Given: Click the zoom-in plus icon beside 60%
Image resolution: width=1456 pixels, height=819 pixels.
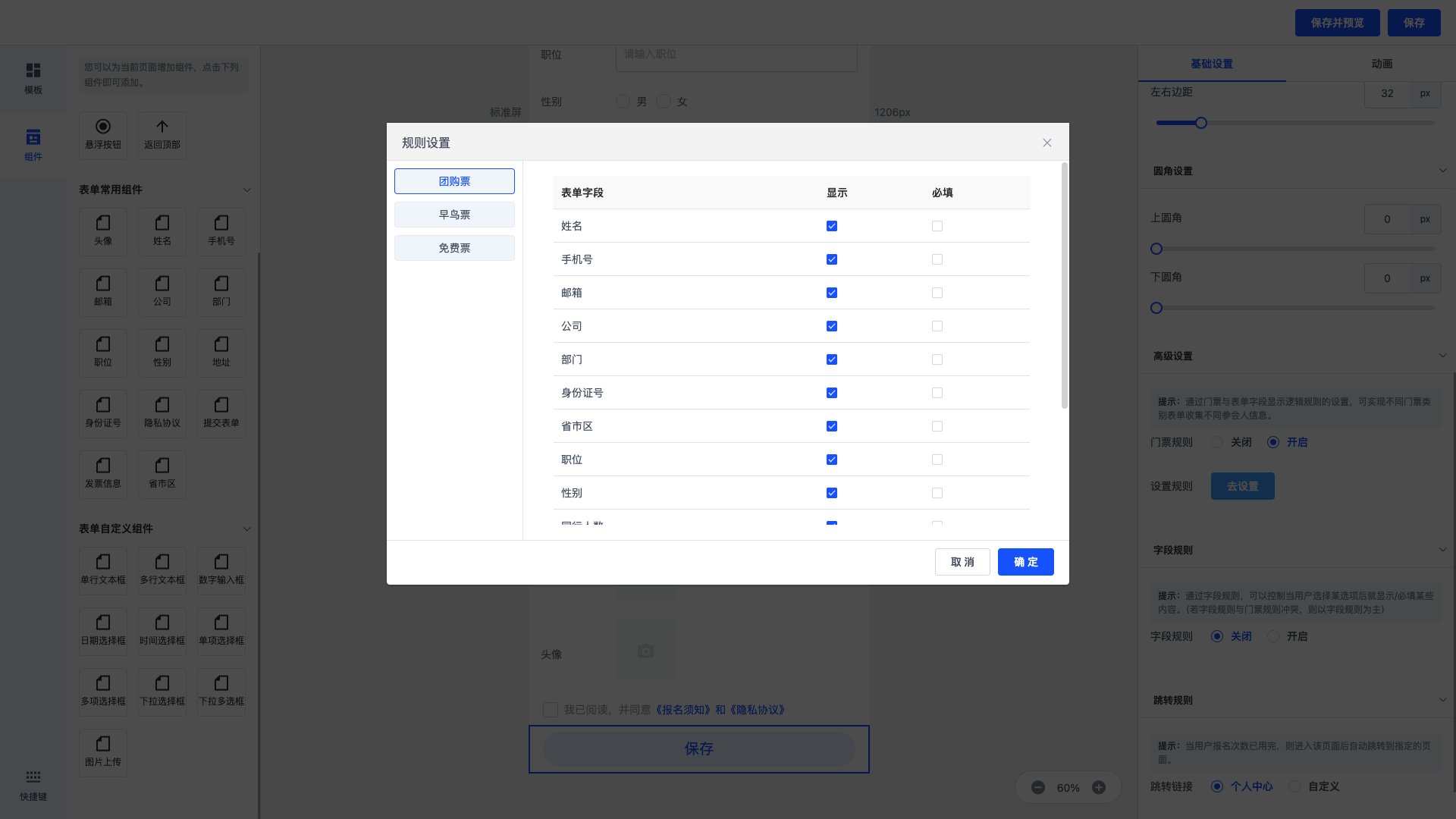Looking at the screenshot, I should click(x=1099, y=788).
